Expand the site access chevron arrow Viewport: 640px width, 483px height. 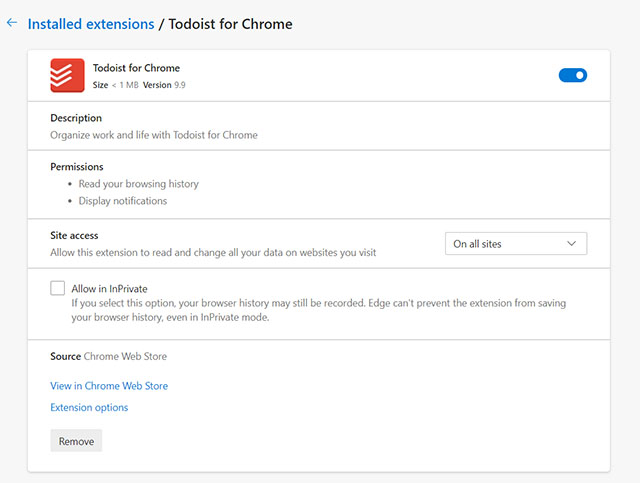click(571, 244)
